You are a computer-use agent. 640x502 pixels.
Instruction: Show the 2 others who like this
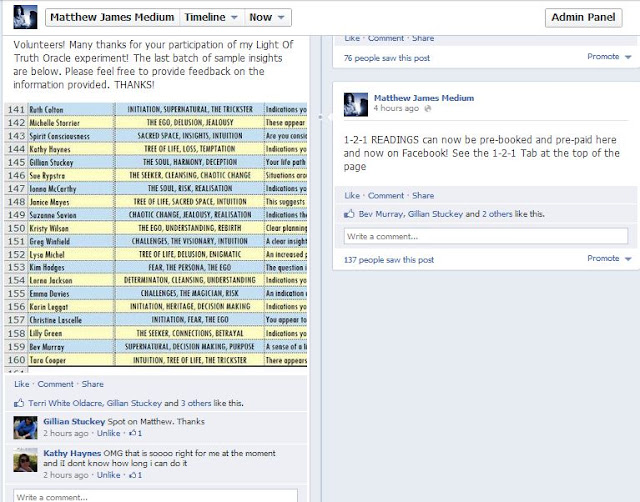497,214
